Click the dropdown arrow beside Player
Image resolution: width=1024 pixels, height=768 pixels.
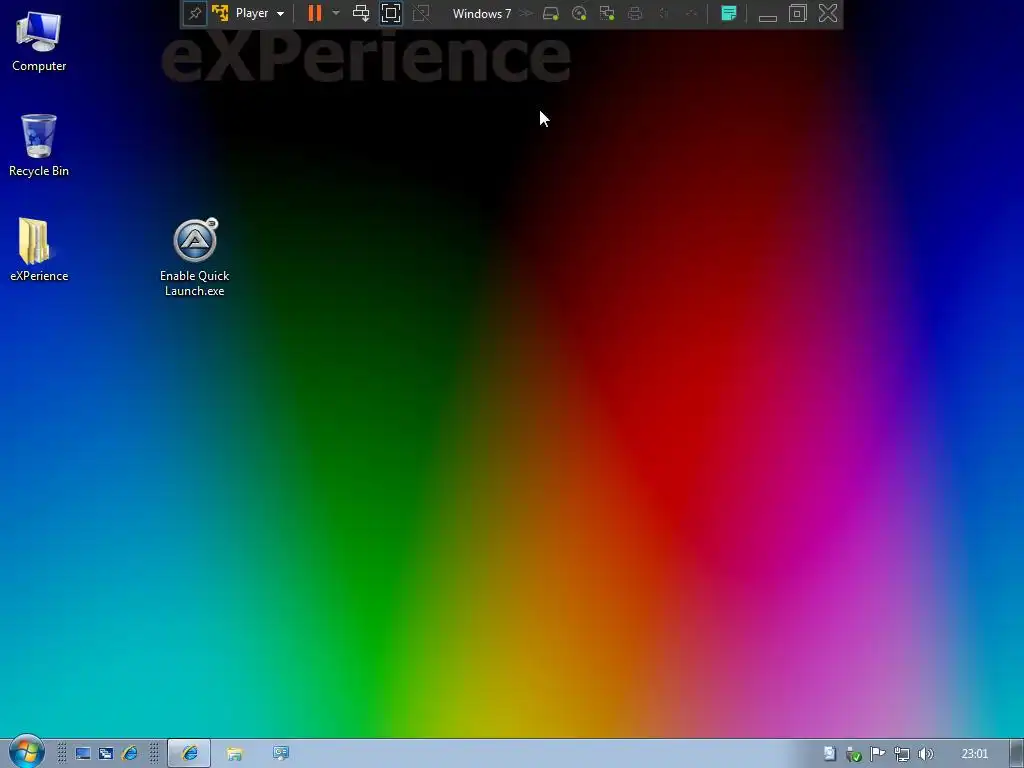tap(280, 14)
